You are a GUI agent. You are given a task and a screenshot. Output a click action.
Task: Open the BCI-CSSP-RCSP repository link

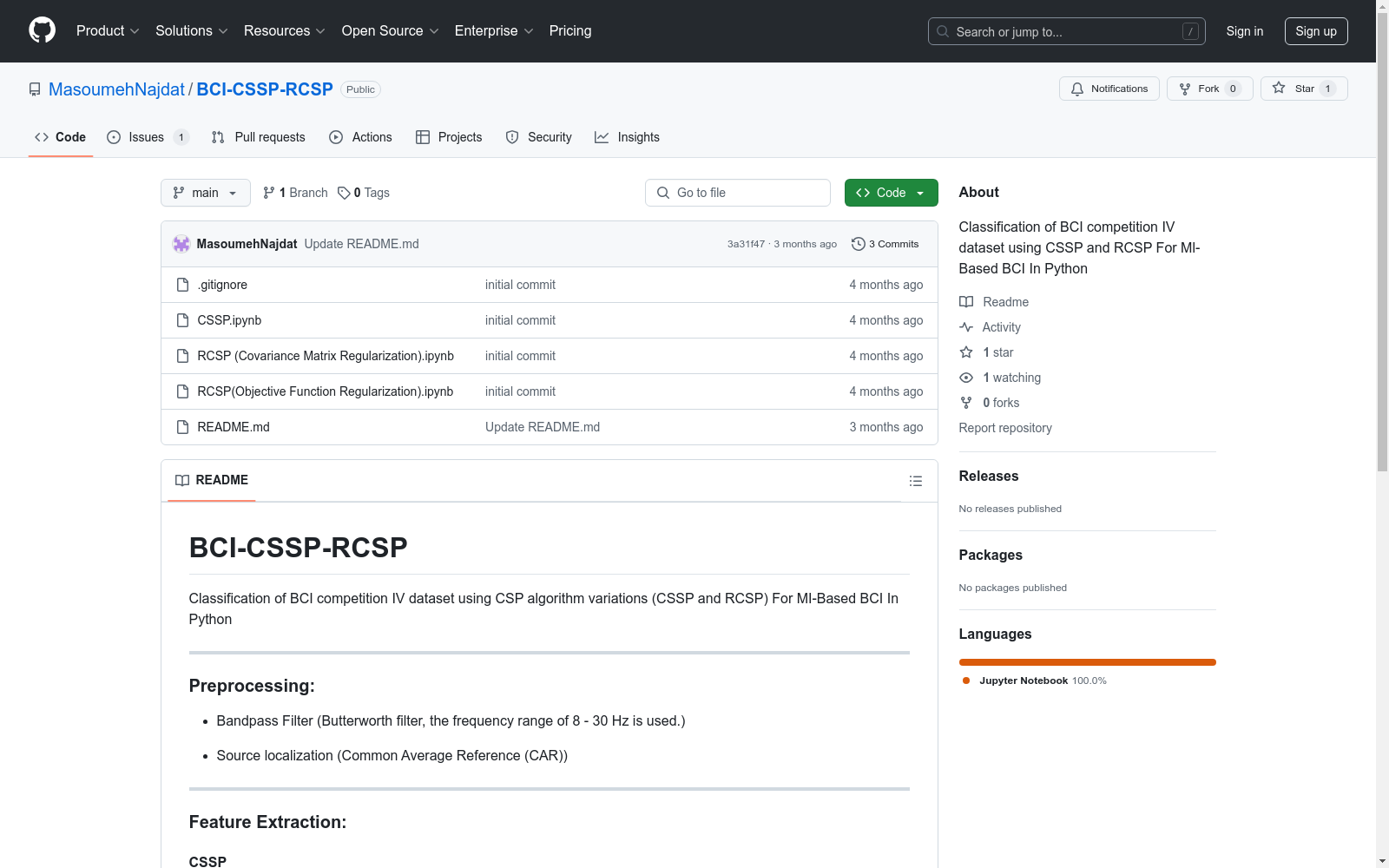click(265, 89)
